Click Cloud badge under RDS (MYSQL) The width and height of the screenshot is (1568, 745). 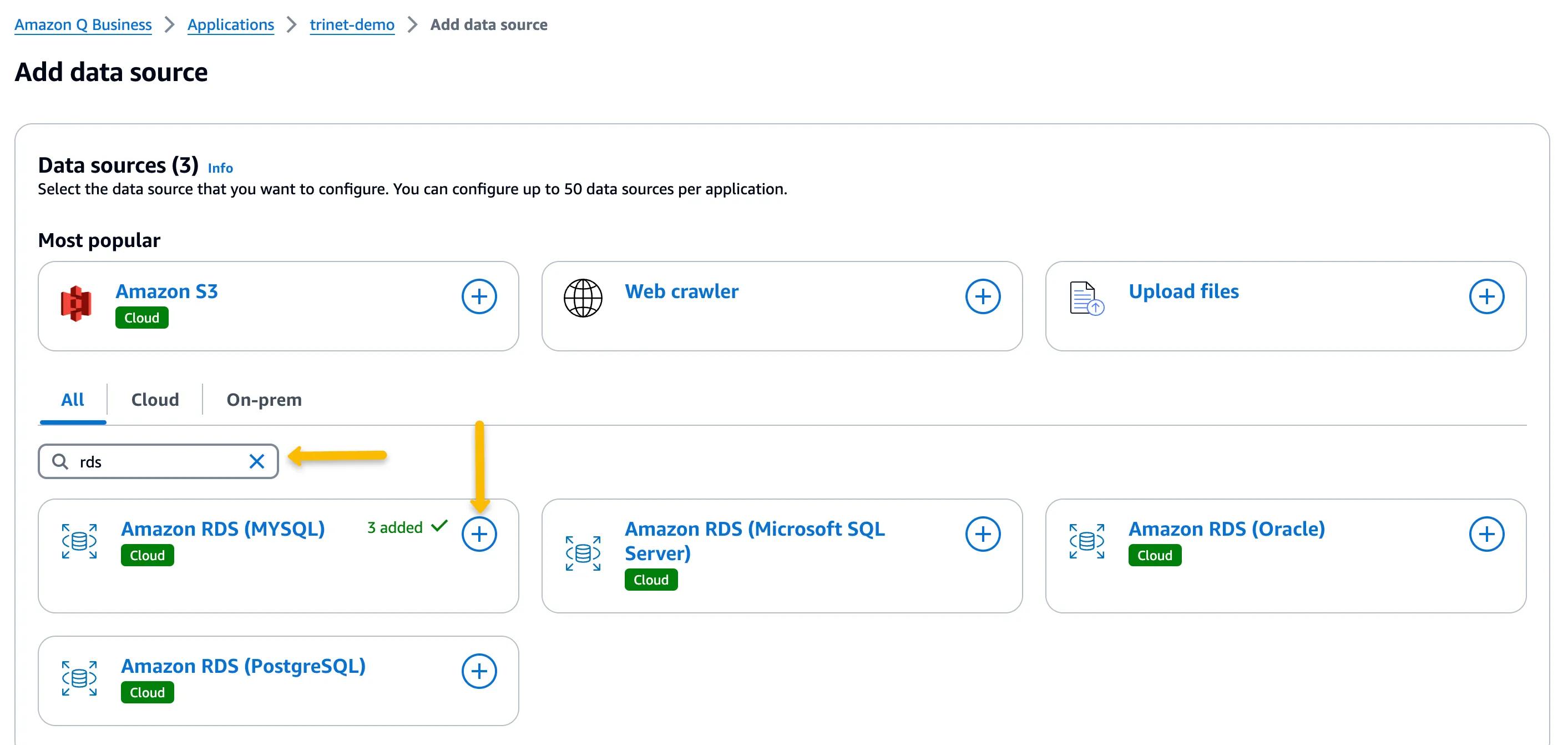(147, 556)
